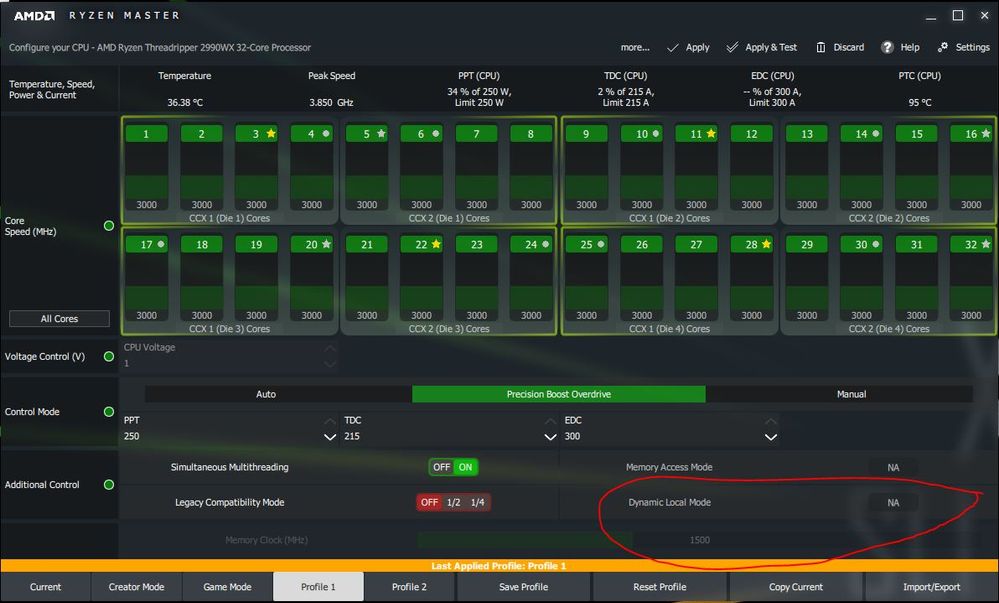Screen dimensions: 999x603
Task: Decrease TDC value with down chevron
Action: [x=550, y=437]
